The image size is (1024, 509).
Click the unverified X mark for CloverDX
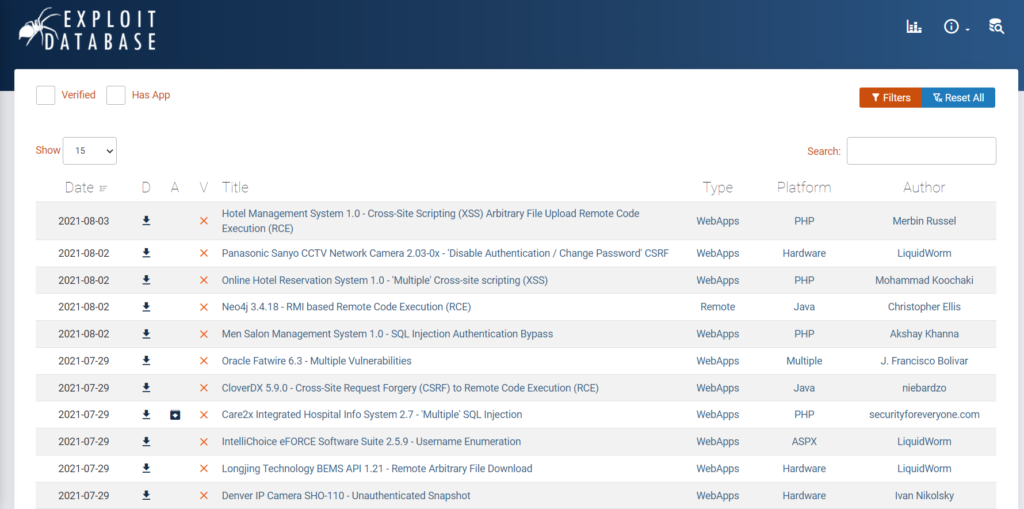click(x=204, y=388)
